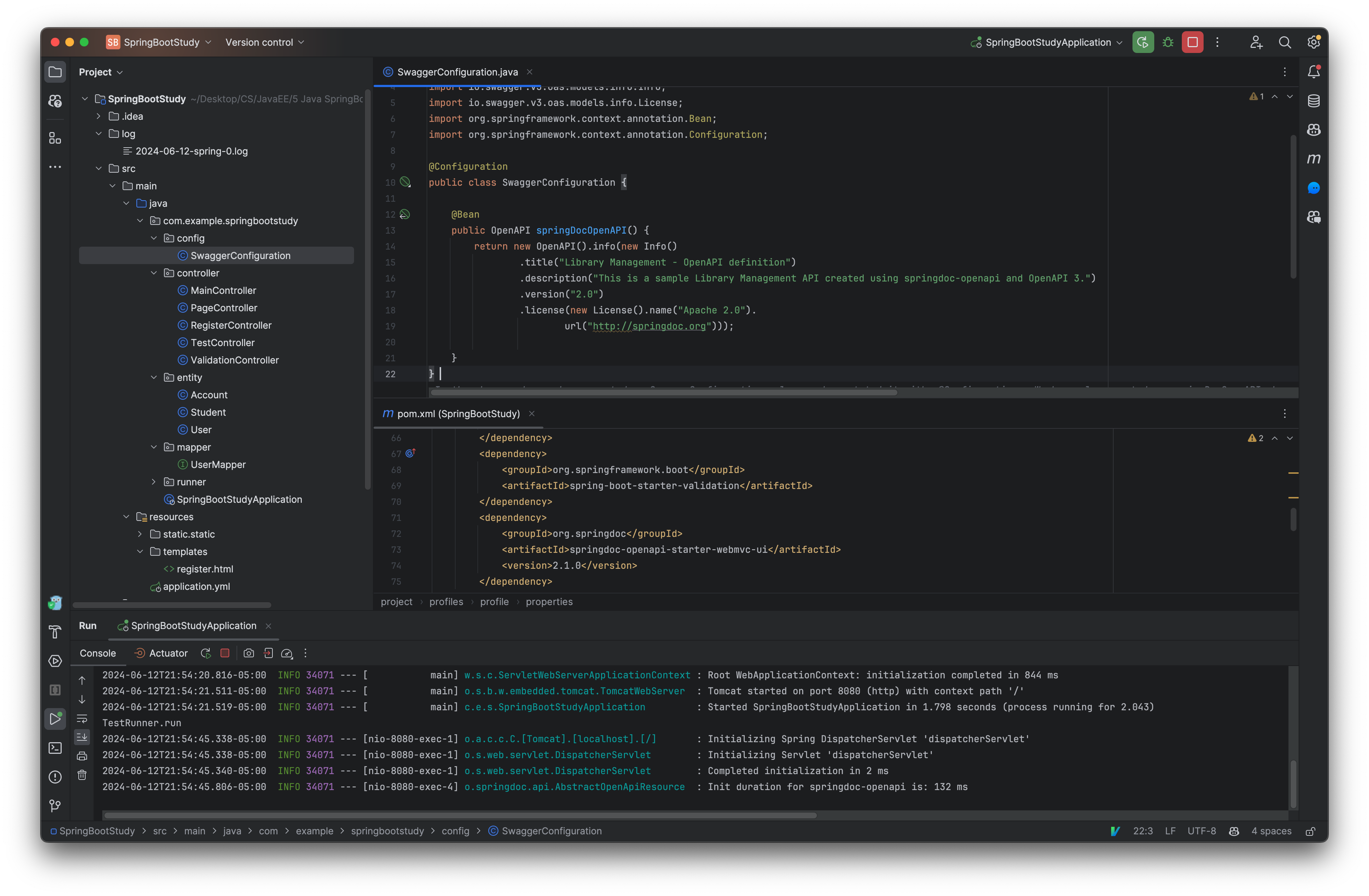The width and height of the screenshot is (1369, 896).
Task: Stop the running application with red square
Action: (x=225, y=653)
